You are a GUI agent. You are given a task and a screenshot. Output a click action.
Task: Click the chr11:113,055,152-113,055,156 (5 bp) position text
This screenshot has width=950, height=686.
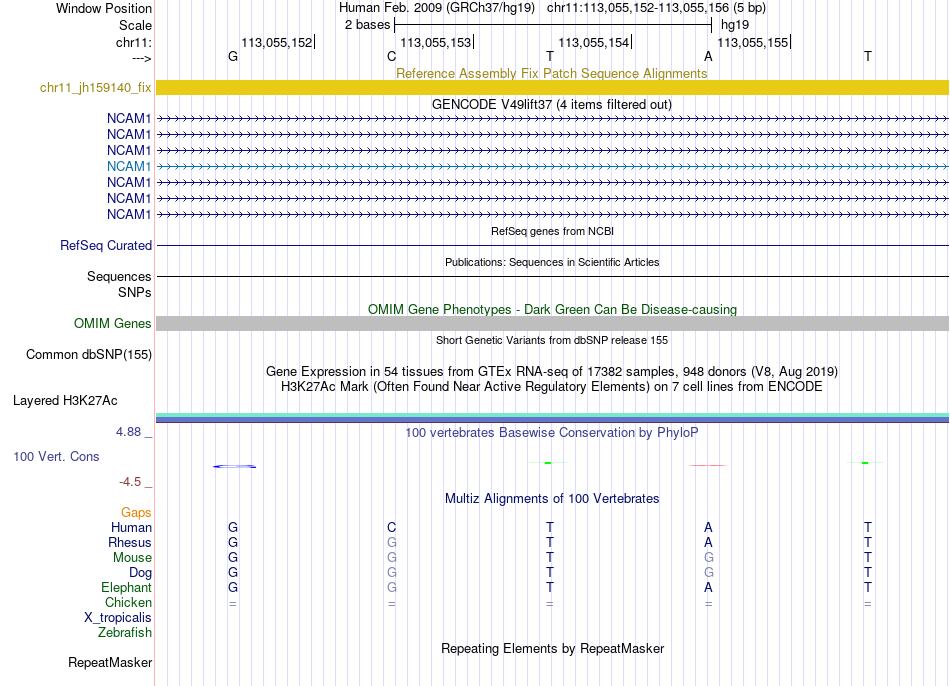tap(656, 8)
